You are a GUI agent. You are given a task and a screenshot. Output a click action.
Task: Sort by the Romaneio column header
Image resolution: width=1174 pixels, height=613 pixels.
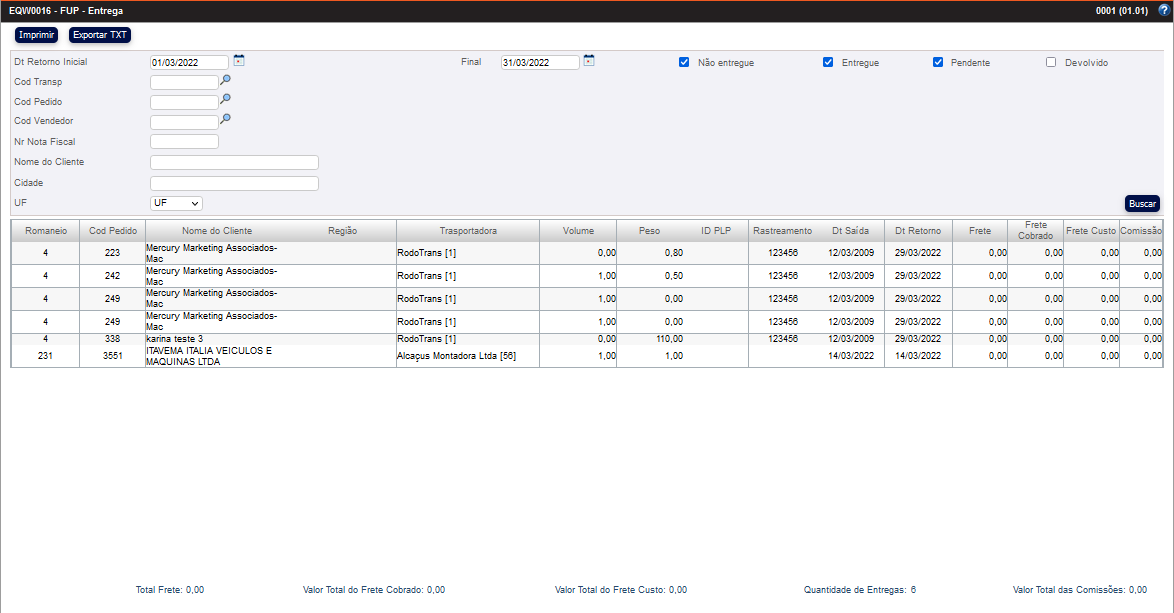[x=46, y=231]
